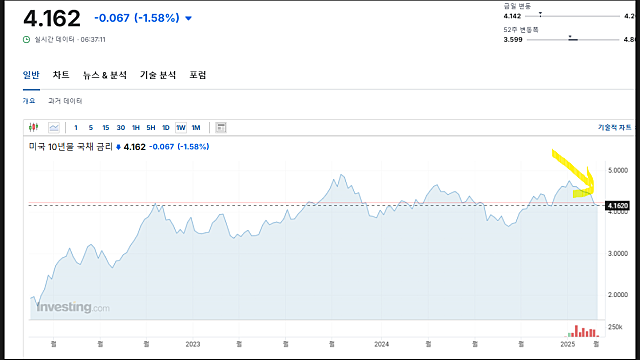Click the daily range slider bar
Screen dimensions: 640x360
click(572, 16)
